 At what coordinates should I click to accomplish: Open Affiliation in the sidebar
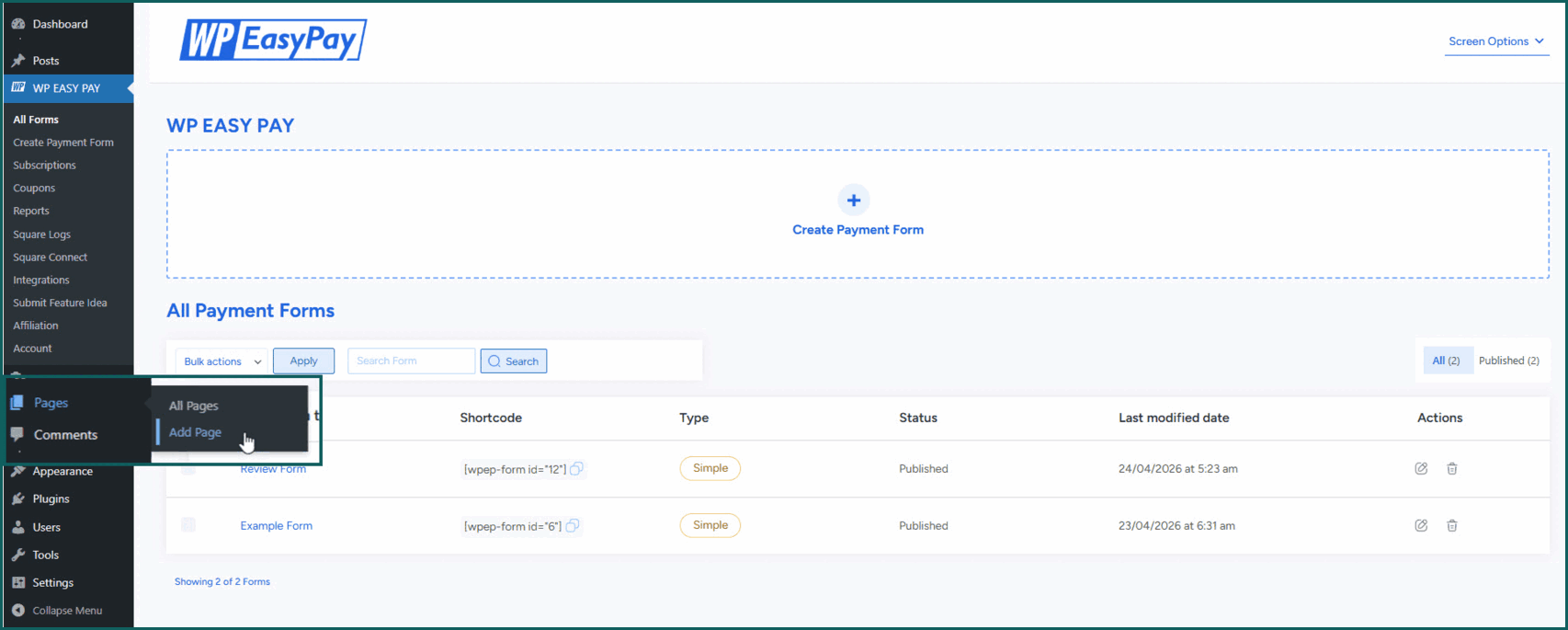point(36,326)
